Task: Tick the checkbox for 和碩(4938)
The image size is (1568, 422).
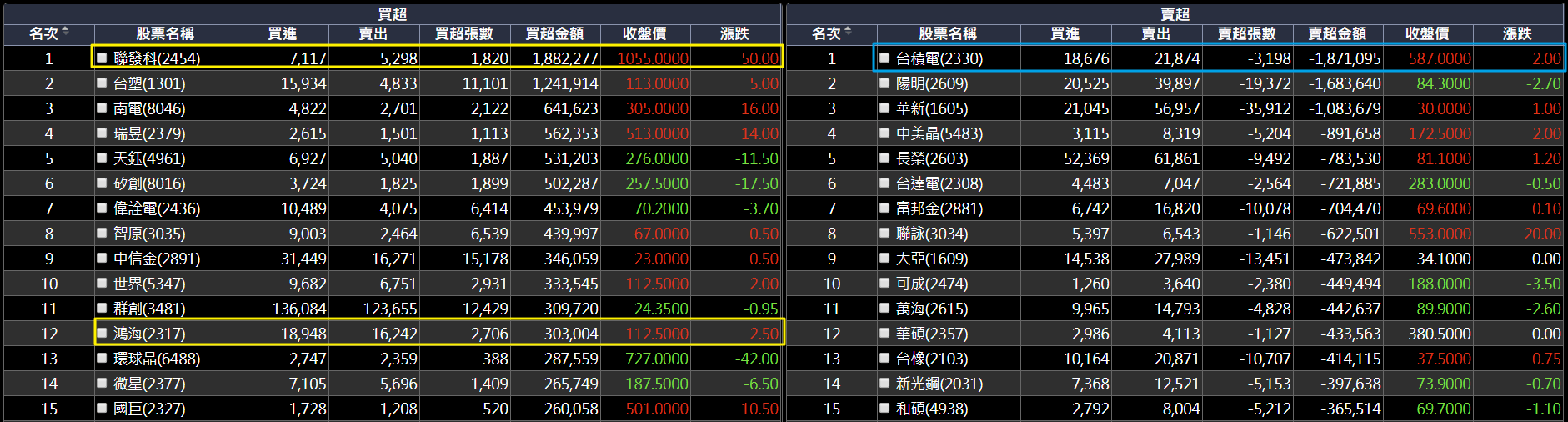Action: pos(884,408)
